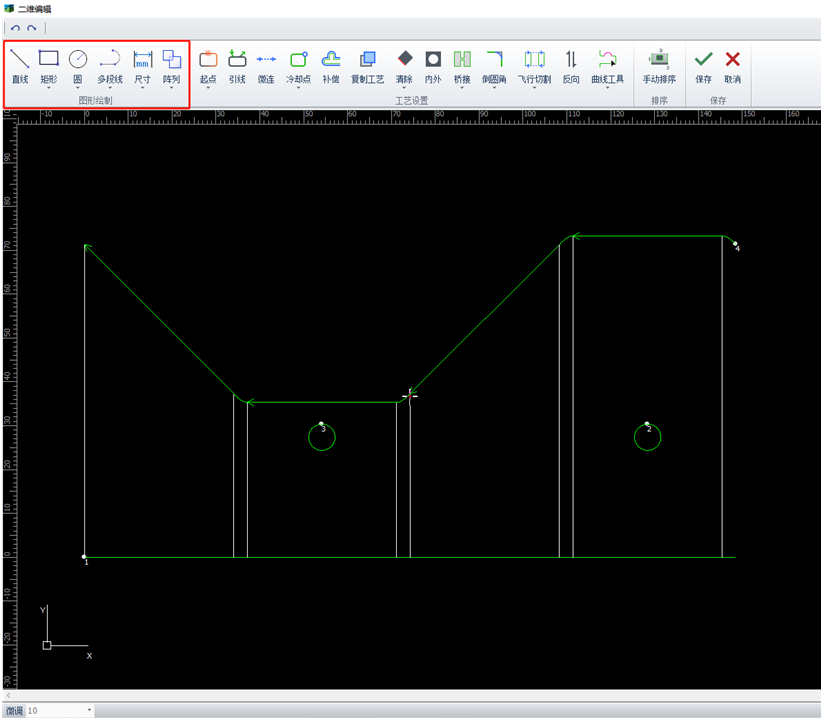Image resolution: width=821 pixels, height=718 pixels.
Task: Open the 清除 clear dropdown
Action: [x=404, y=88]
